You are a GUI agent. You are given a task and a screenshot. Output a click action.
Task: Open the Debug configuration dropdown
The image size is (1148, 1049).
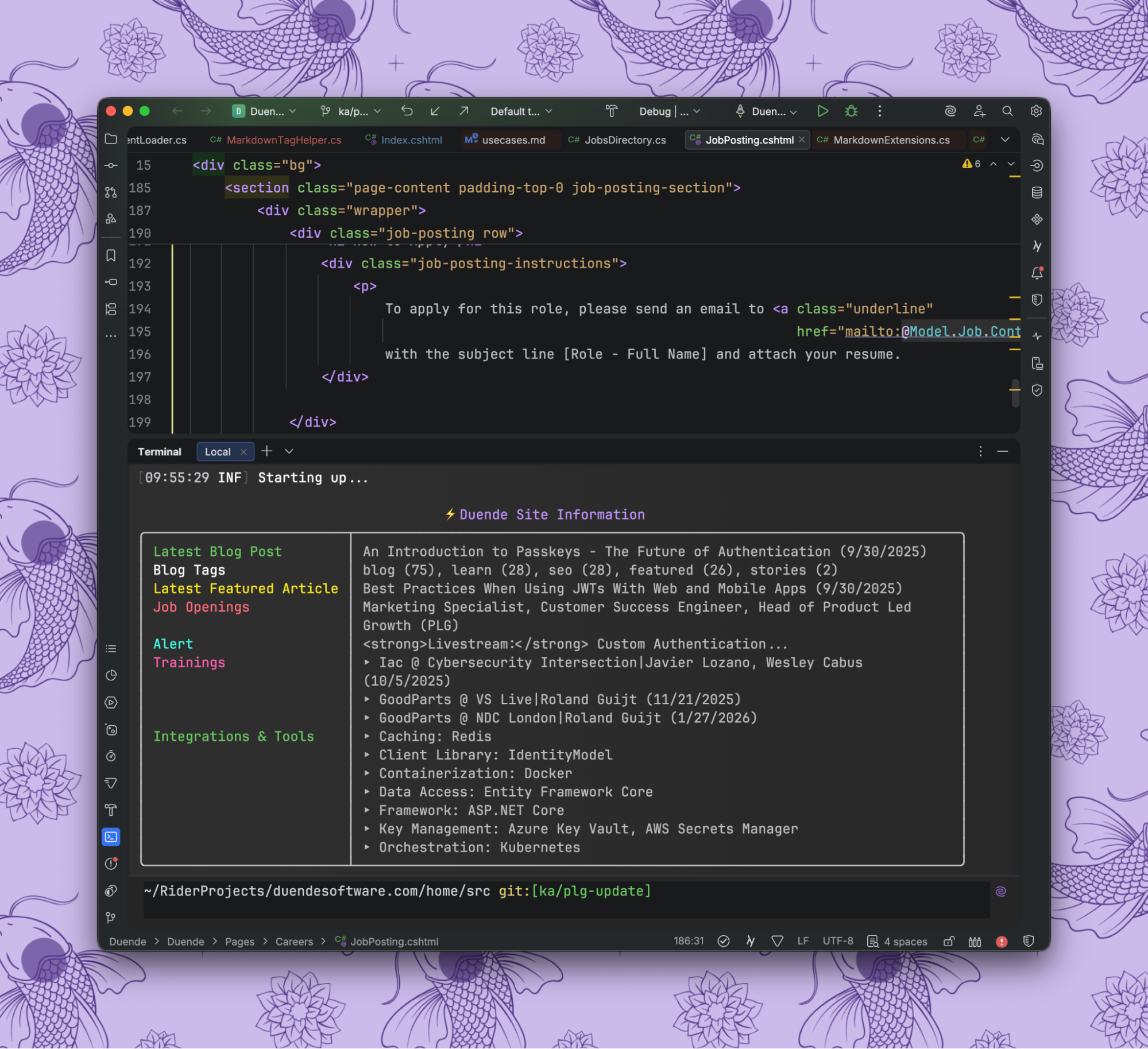point(670,111)
